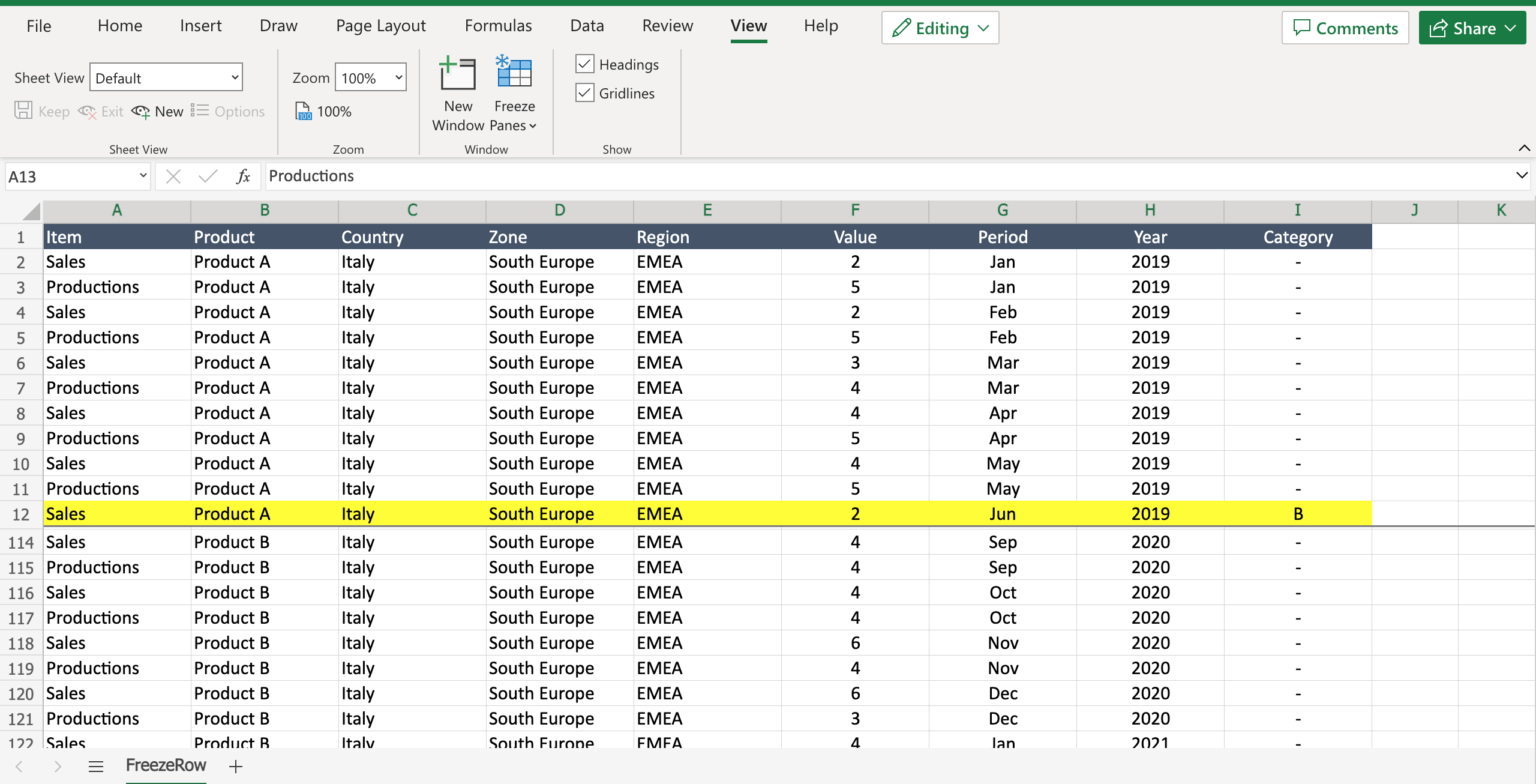
Task: Add a new worksheet with the plus icon
Action: (235, 766)
